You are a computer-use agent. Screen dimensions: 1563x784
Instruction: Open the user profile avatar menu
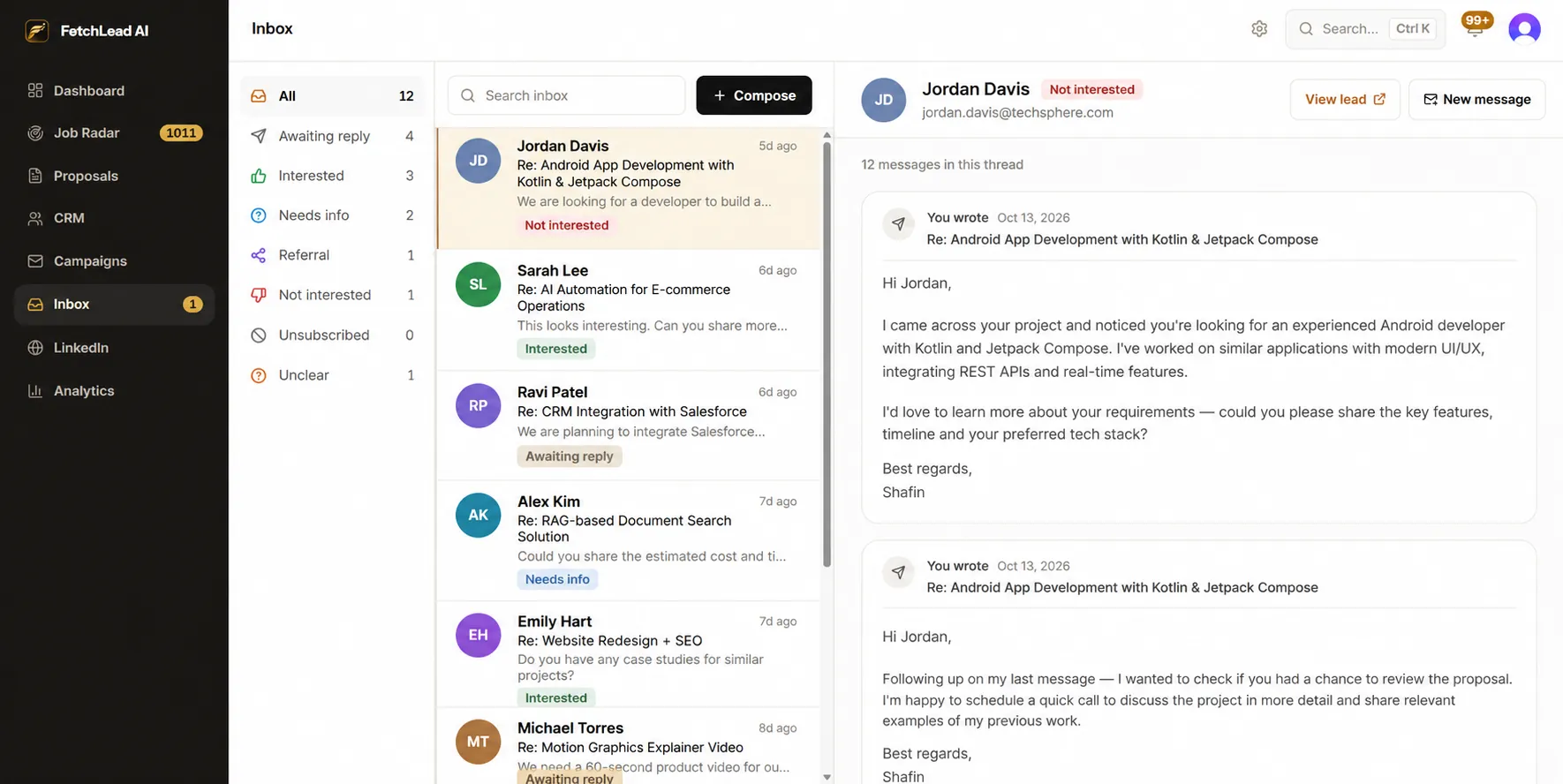1524,29
